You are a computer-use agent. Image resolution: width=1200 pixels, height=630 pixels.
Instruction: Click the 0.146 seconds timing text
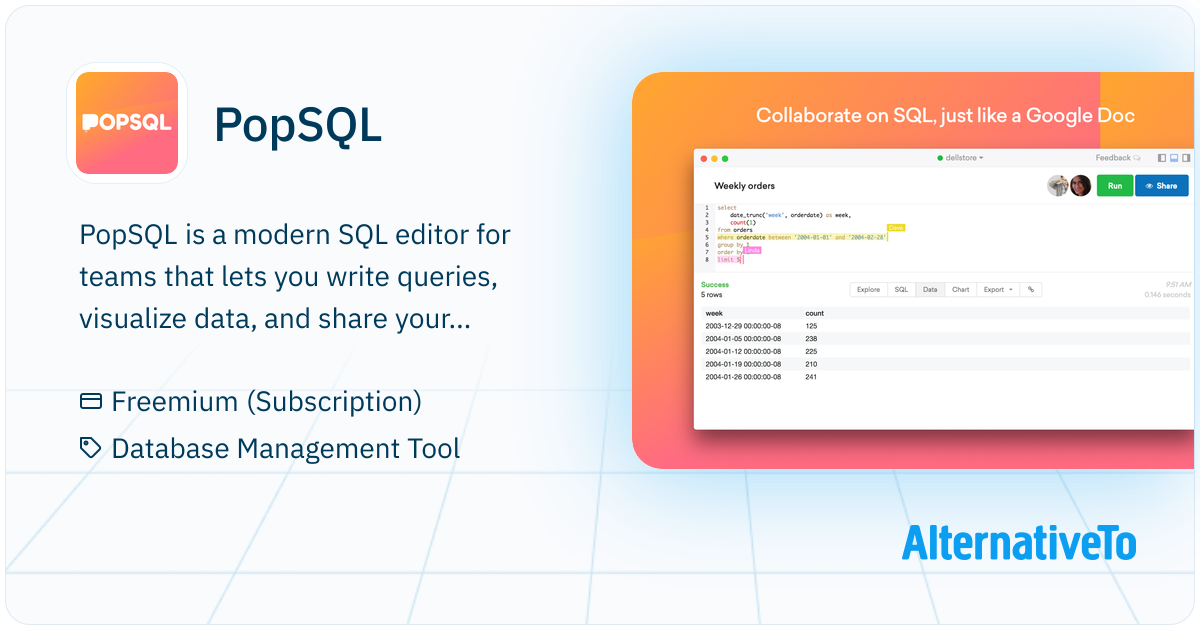[x=1168, y=295]
